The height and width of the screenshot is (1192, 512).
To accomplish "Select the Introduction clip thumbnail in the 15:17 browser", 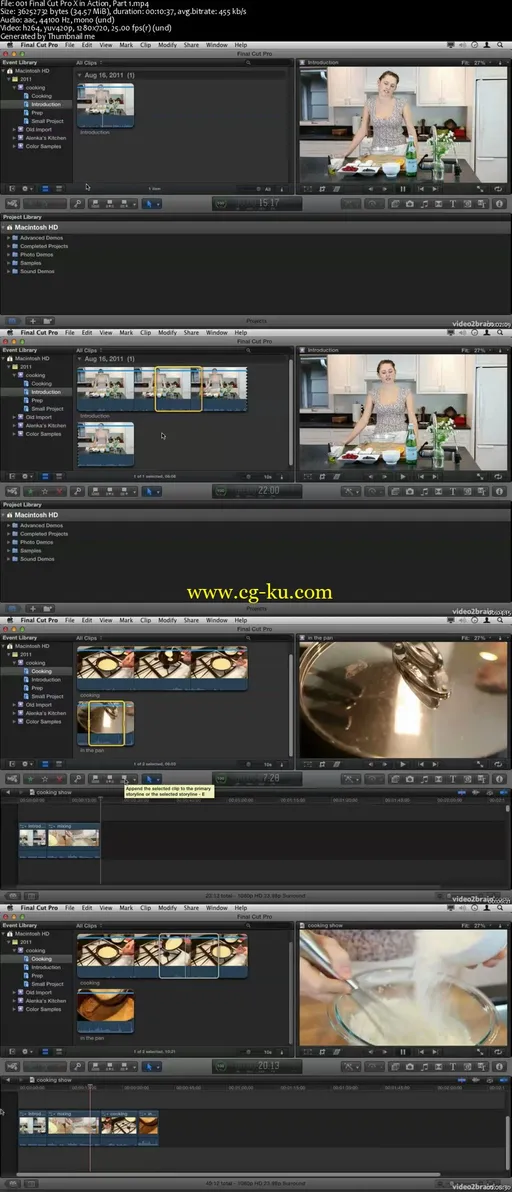I will 106,105.
